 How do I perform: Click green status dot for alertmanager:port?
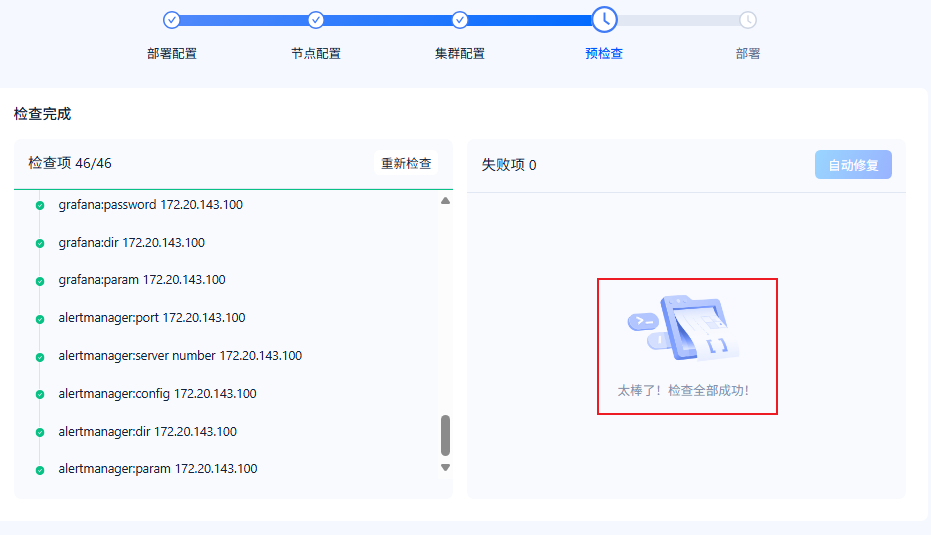(40, 319)
